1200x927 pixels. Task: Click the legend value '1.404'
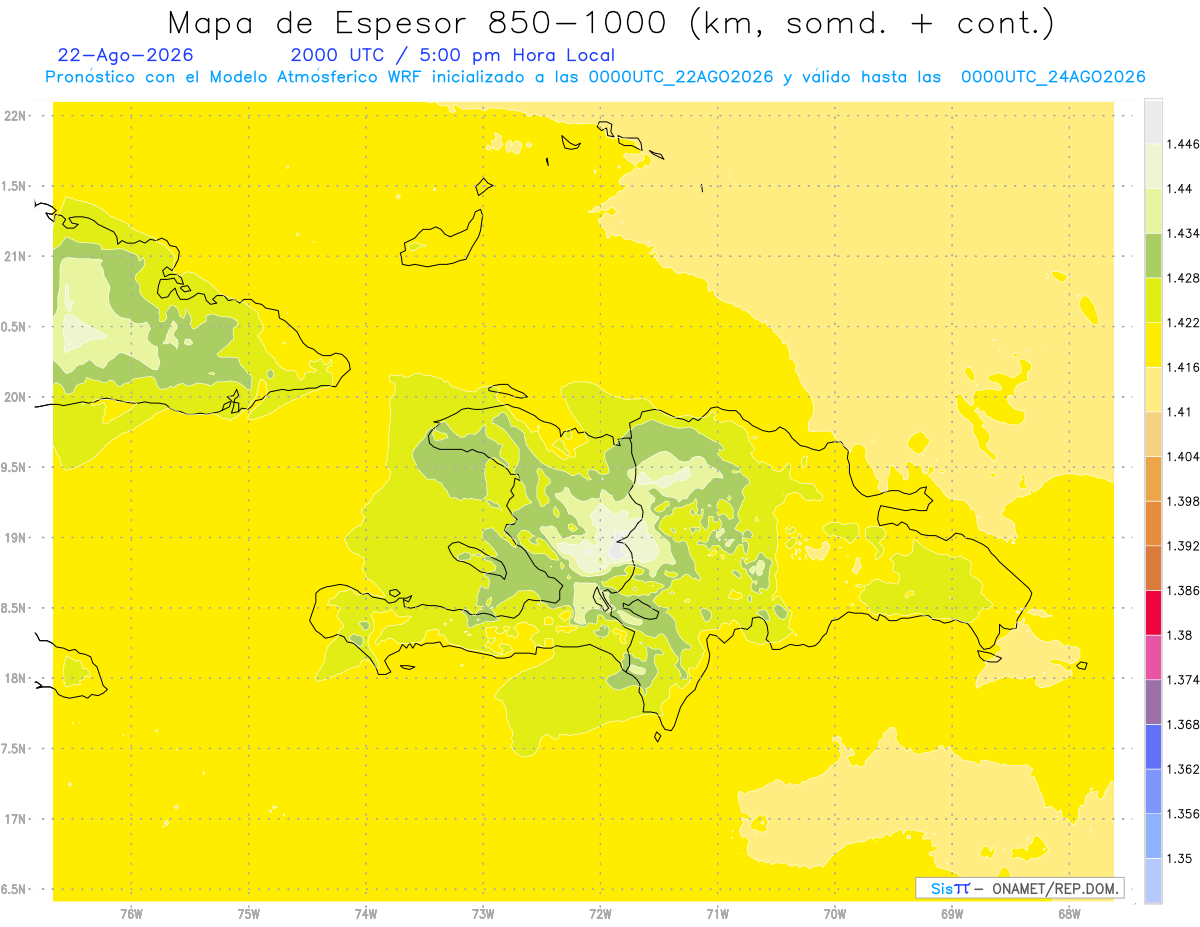1183,456
